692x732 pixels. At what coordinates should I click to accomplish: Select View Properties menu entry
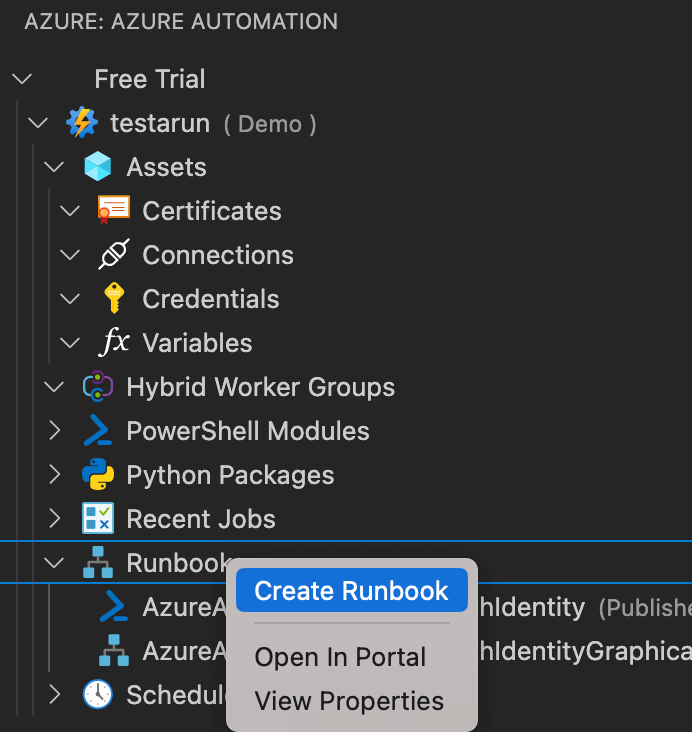[349, 701]
